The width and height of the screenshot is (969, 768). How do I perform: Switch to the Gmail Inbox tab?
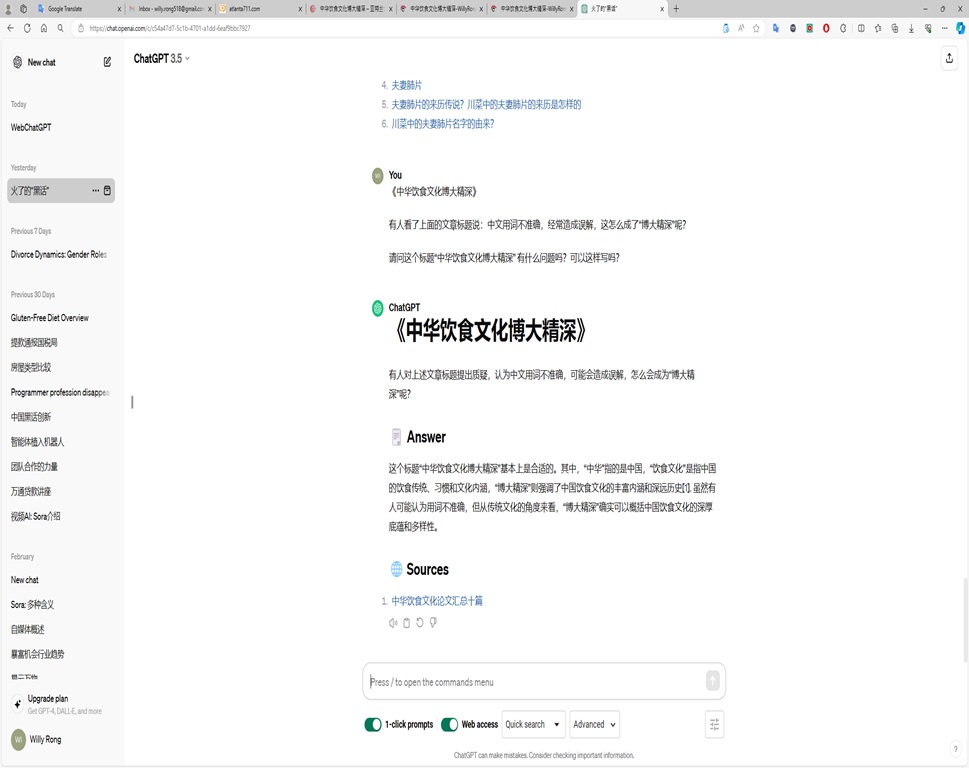click(170, 9)
